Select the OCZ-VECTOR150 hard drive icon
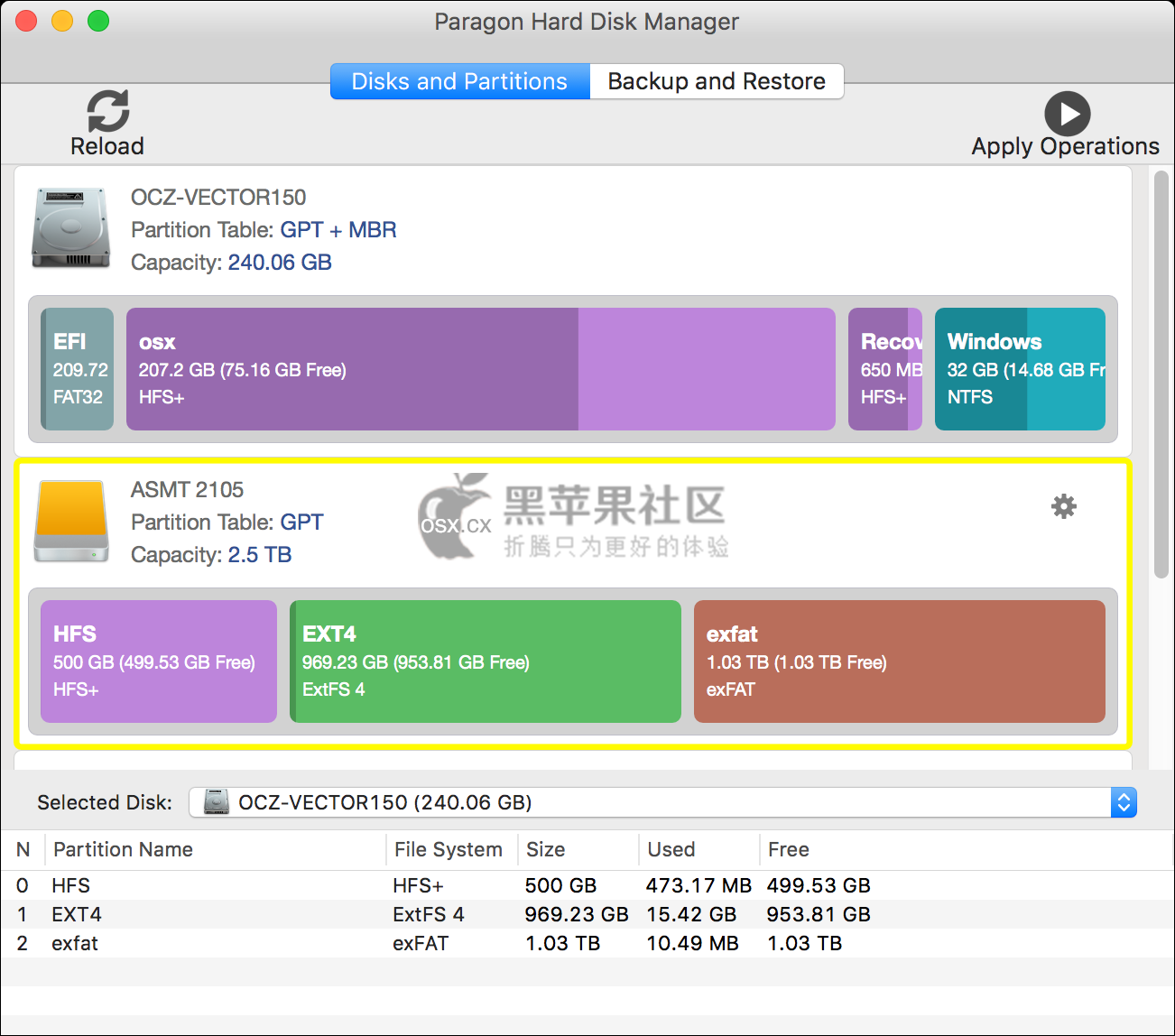This screenshot has width=1175, height=1036. click(70, 228)
